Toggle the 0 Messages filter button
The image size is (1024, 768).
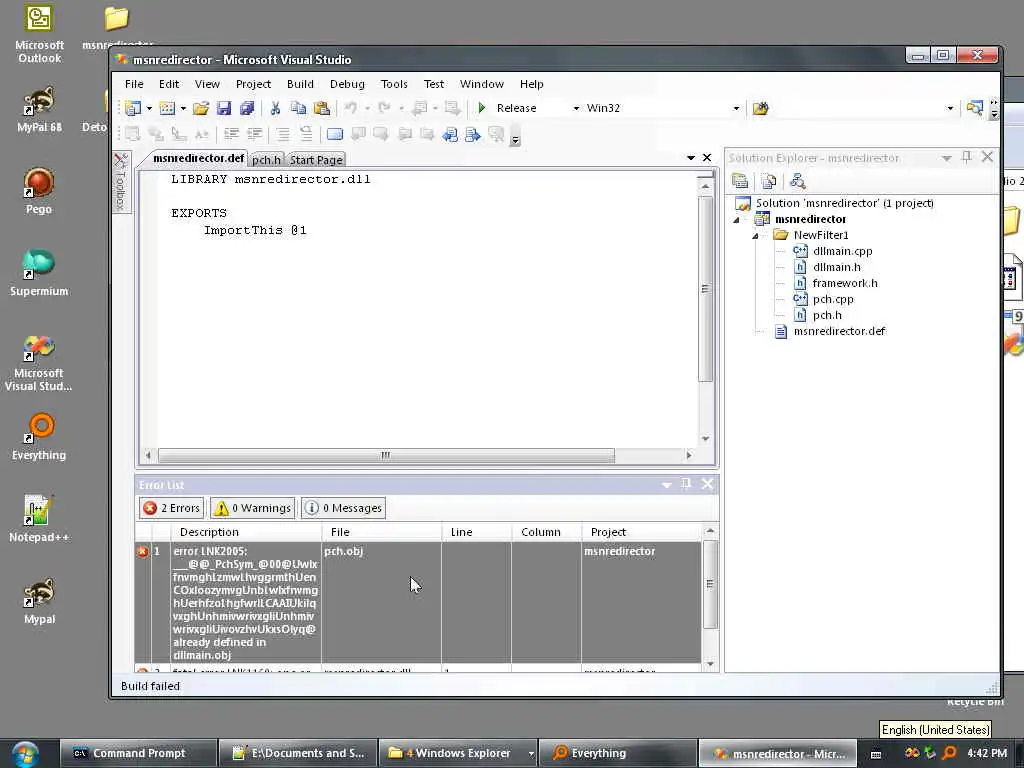344,508
